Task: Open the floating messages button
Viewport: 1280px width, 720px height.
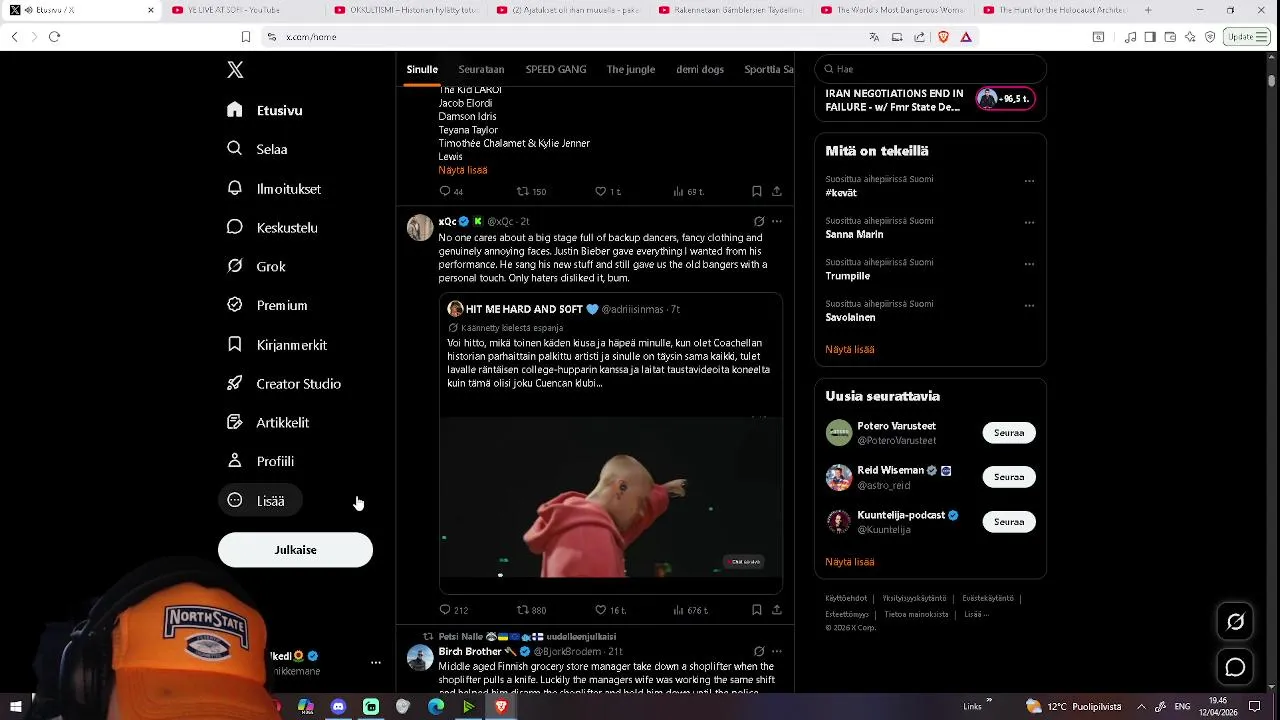Action: point(1236,667)
